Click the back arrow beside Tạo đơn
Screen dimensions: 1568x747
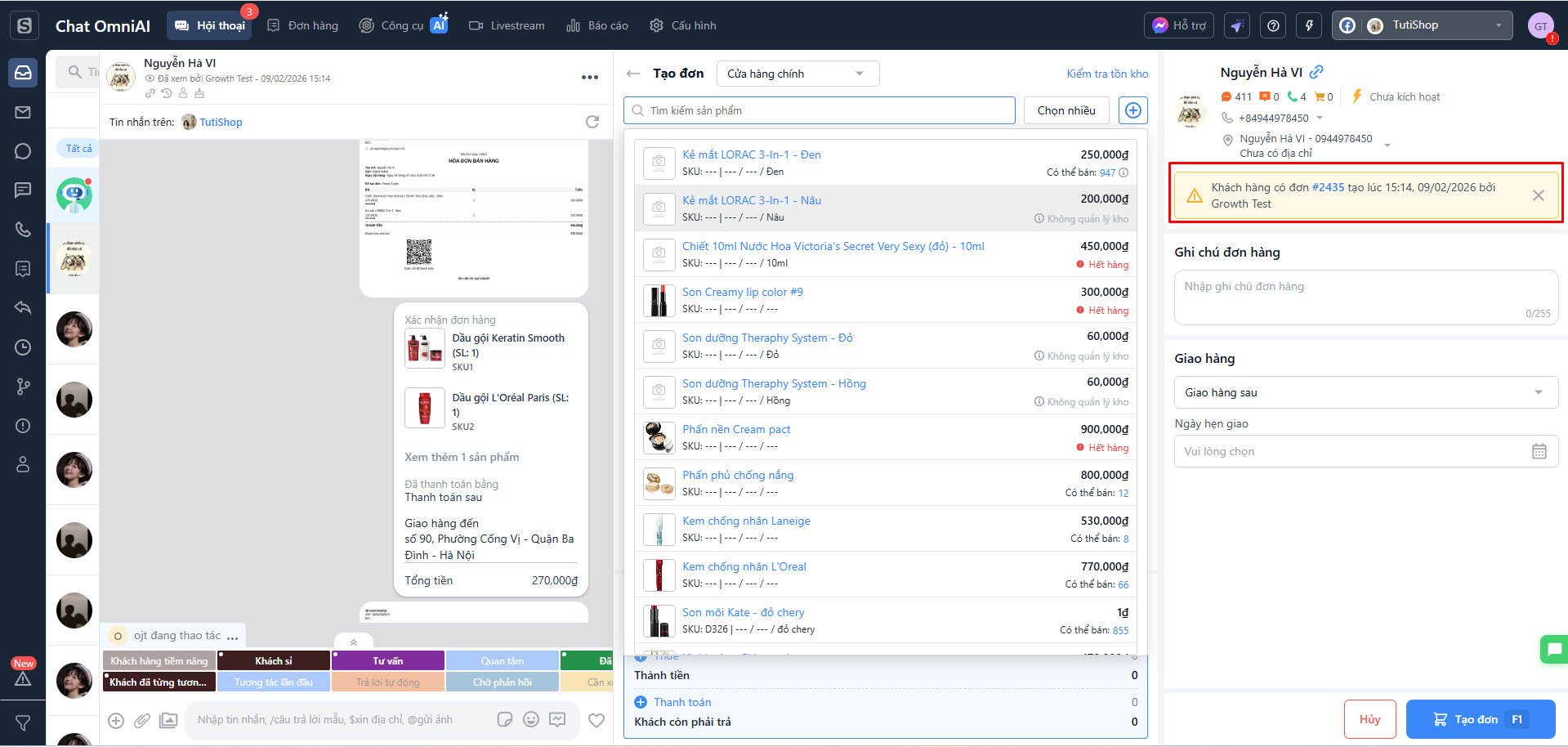tap(633, 74)
